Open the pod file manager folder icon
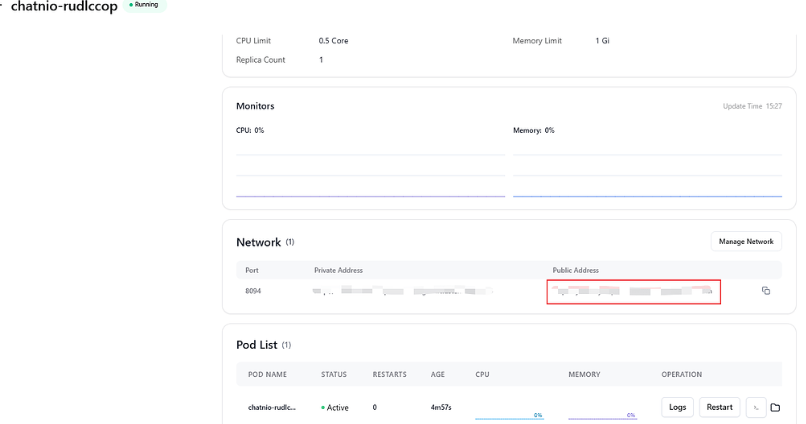806x424 pixels. [775, 408]
